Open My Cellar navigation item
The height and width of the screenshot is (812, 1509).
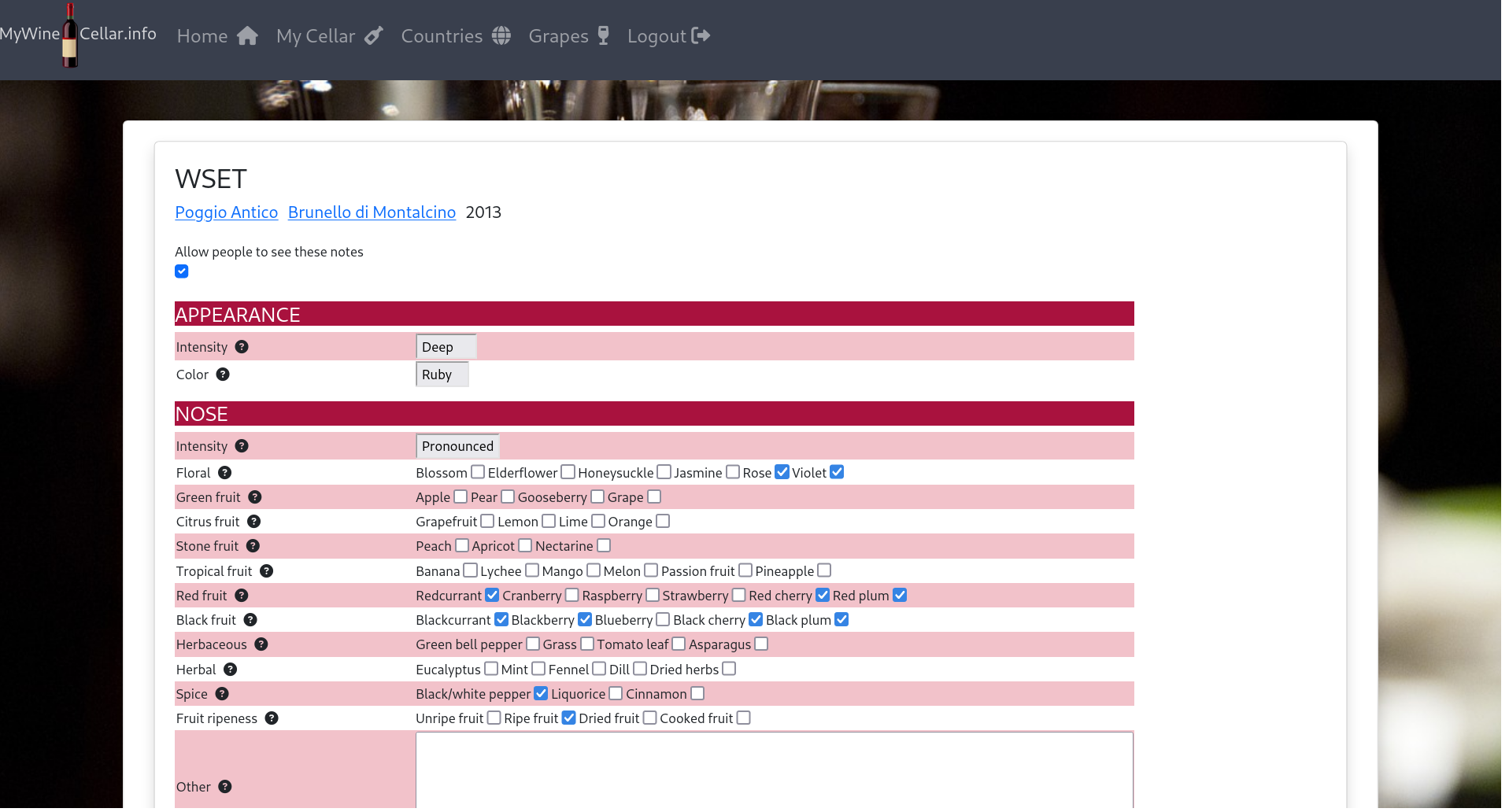pyautogui.click(x=330, y=36)
